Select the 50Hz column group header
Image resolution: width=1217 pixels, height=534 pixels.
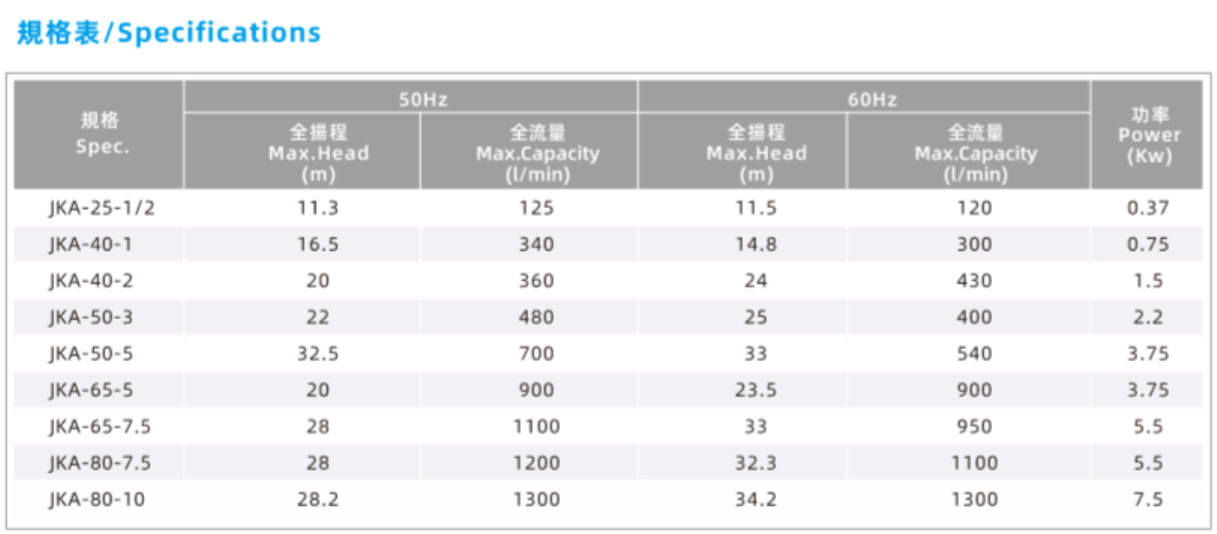point(410,98)
